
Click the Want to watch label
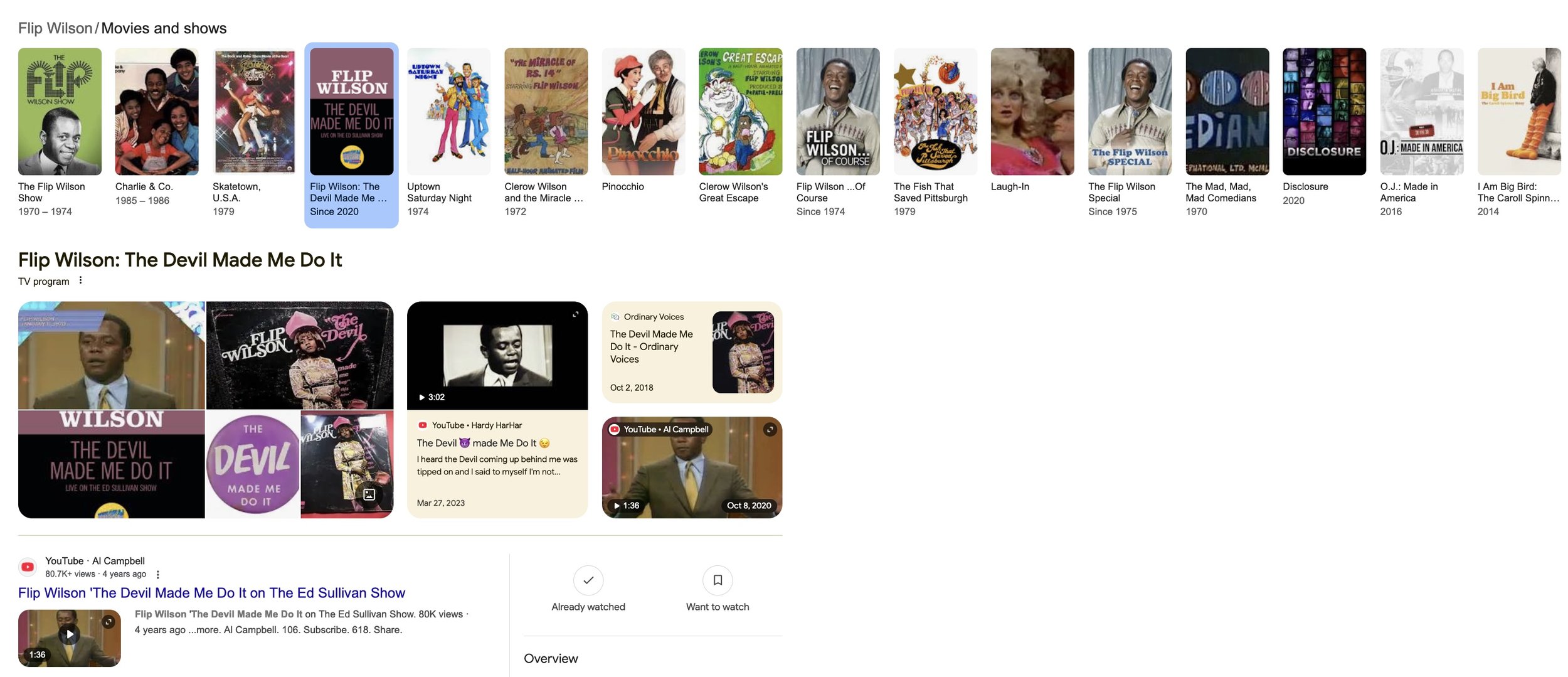click(718, 607)
